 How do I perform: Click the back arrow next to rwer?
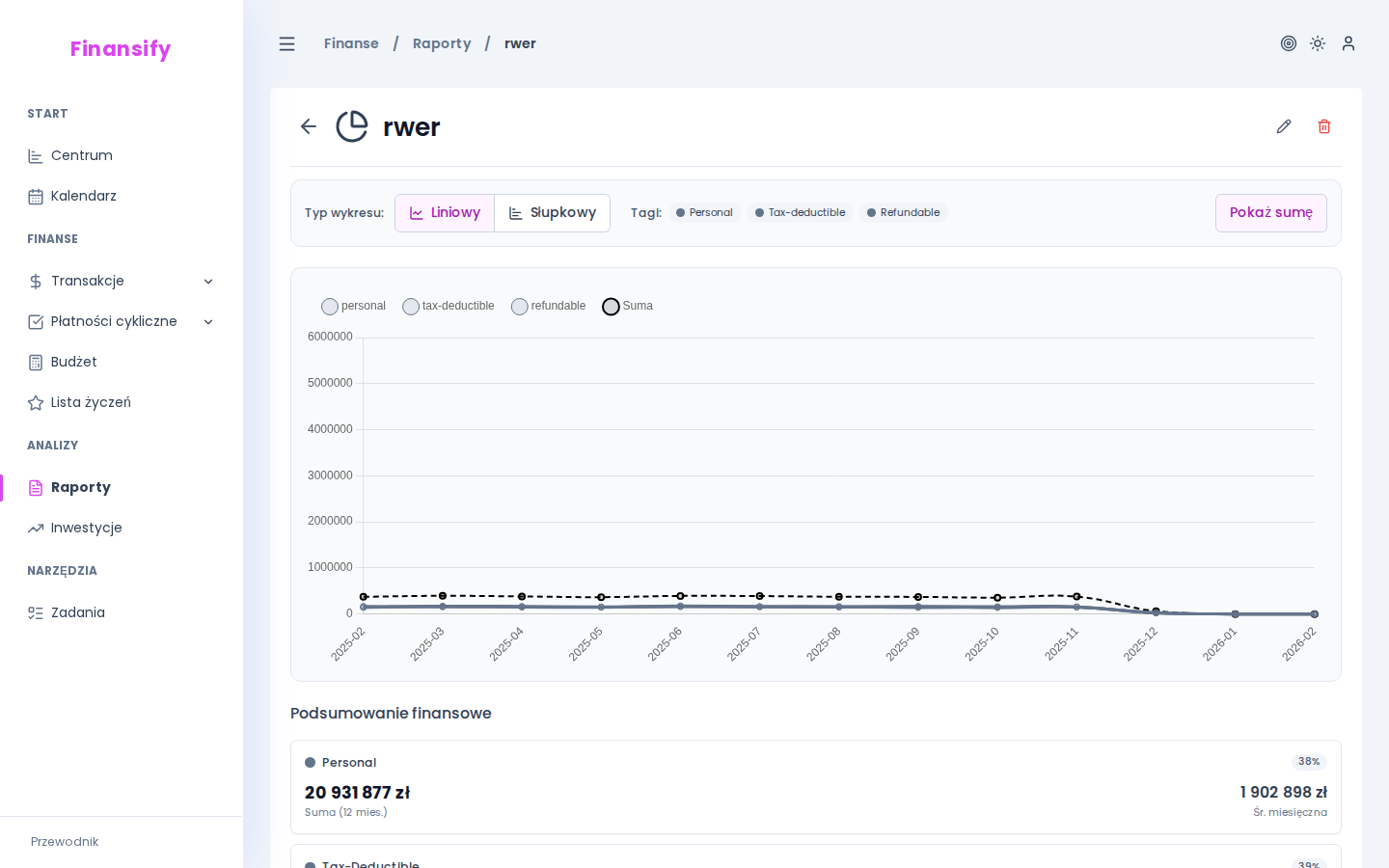[309, 126]
